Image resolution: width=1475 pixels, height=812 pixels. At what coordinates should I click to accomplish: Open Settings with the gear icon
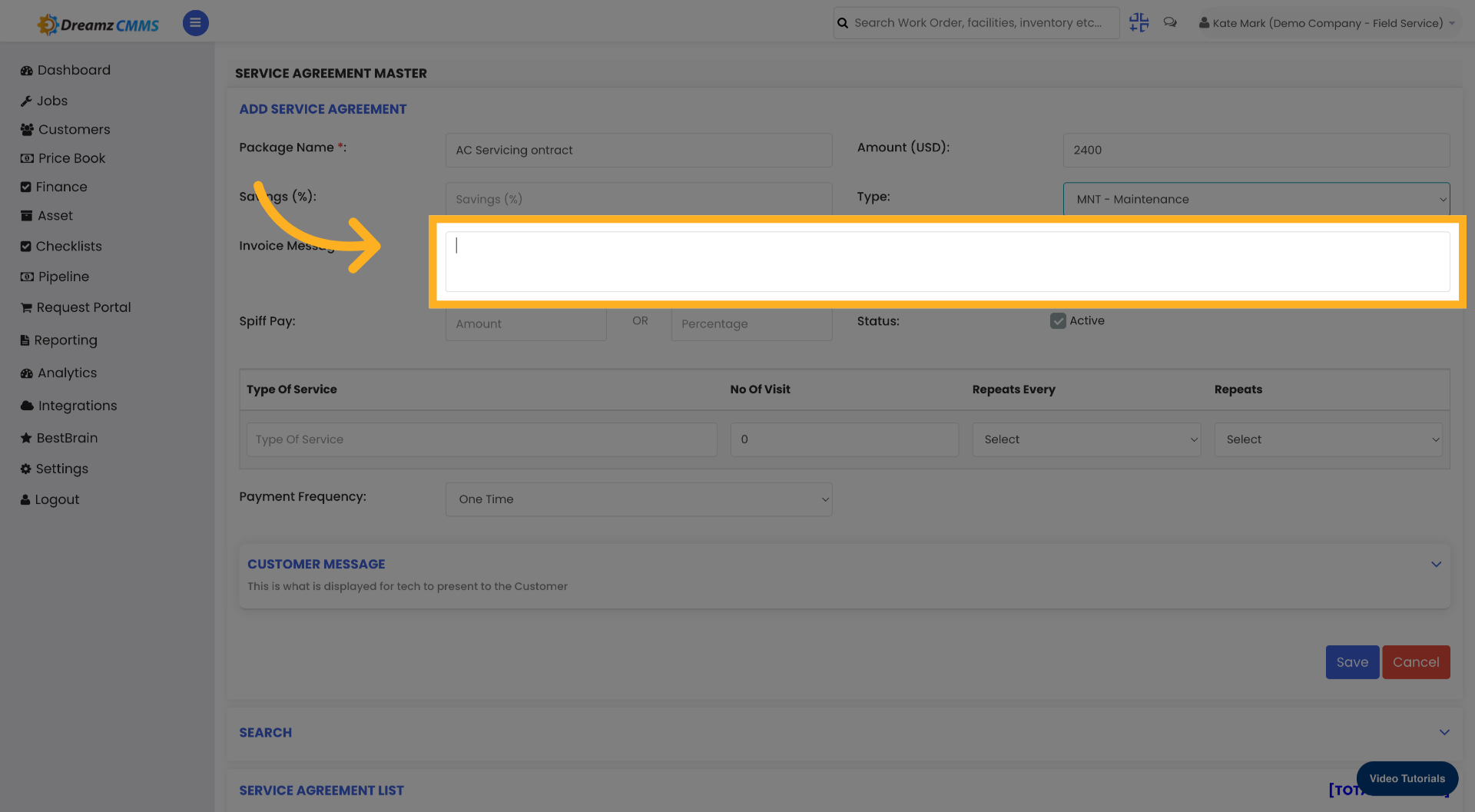[x=26, y=468]
